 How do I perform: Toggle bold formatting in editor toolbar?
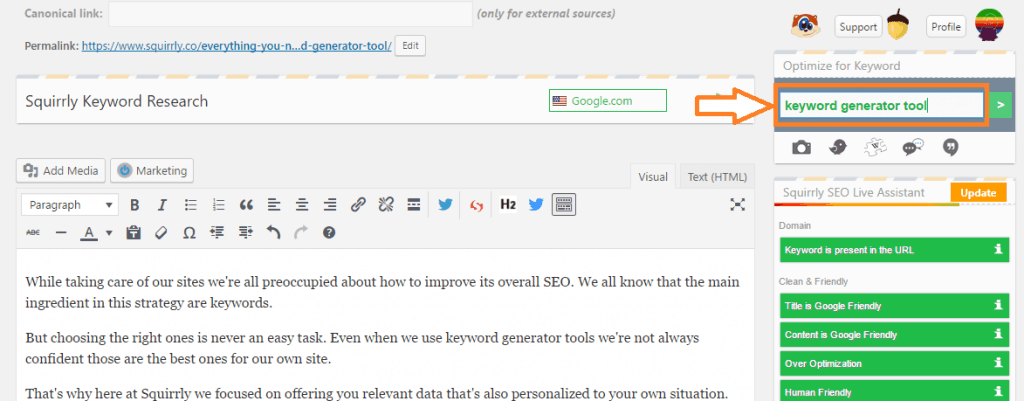(x=135, y=205)
